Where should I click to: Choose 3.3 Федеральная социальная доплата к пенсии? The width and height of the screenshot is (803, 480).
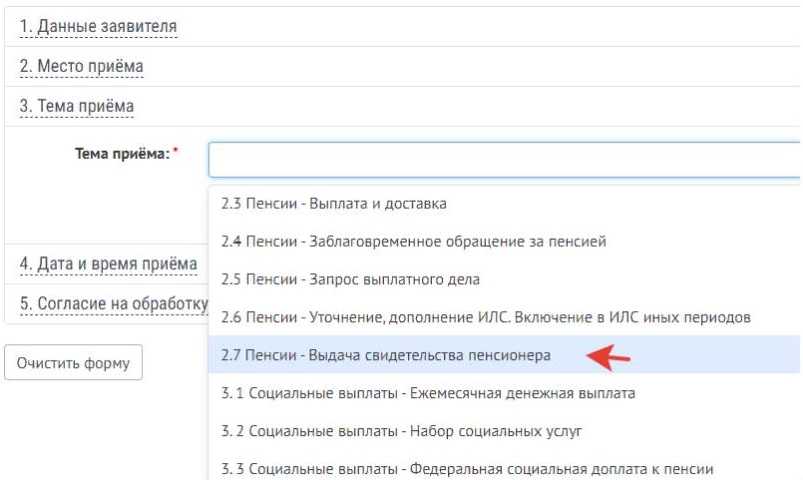pyautogui.click(x=468, y=468)
